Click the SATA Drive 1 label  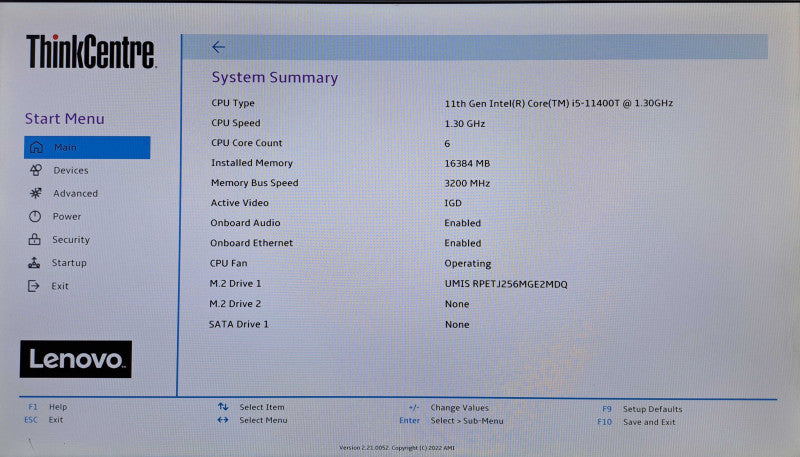[x=239, y=324]
